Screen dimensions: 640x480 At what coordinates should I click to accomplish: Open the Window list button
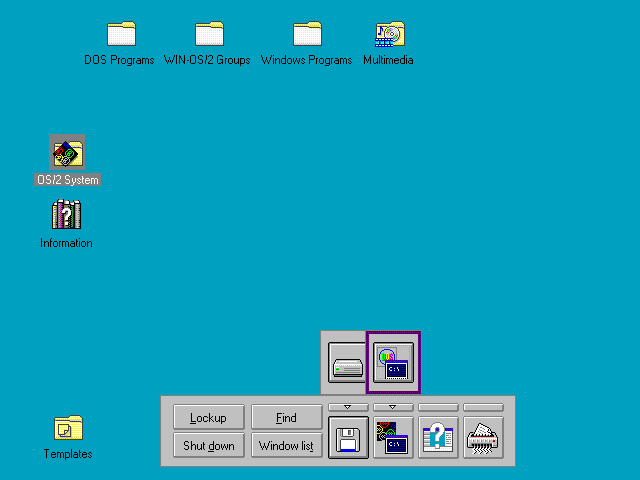287,445
